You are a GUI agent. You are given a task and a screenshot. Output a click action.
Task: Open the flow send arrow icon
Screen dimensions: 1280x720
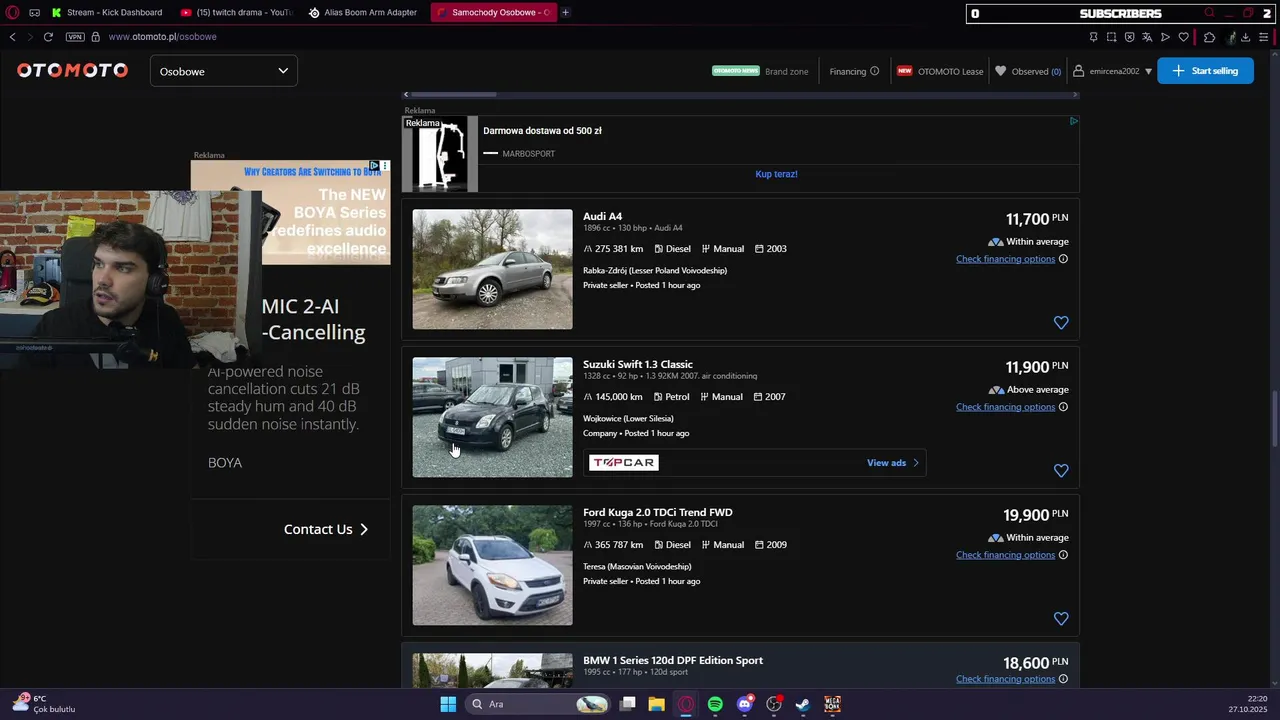tap(1165, 37)
